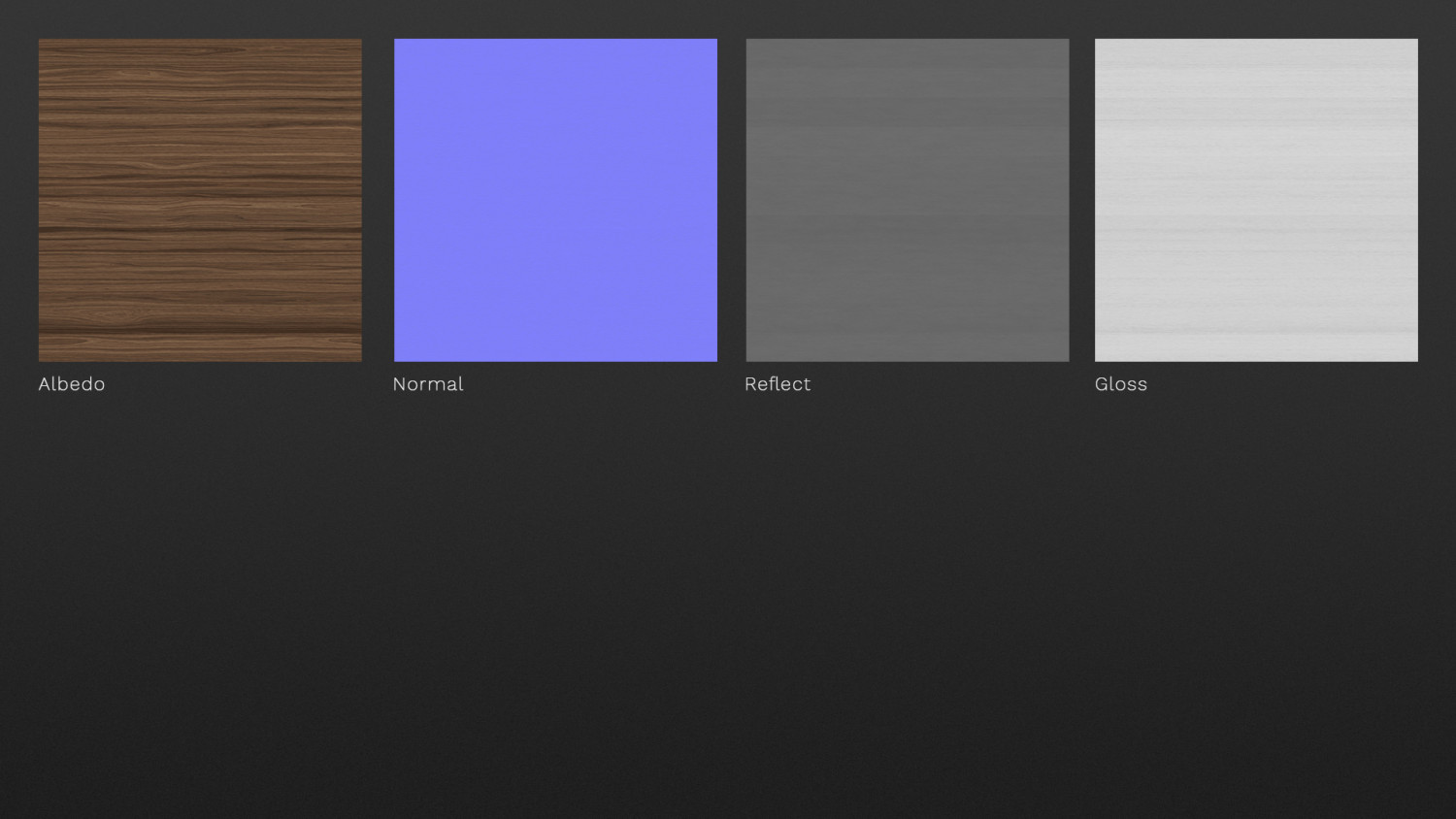Image resolution: width=1456 pixels, height=819 pixels.
Task: Select the gray Reflect map thumbnail
Action: click(908, 200)
